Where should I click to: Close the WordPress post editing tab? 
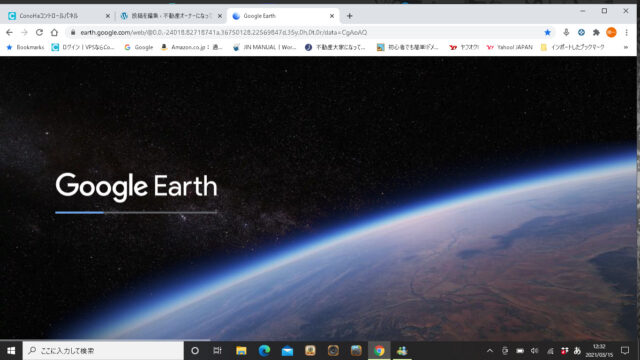coord(220,16)
